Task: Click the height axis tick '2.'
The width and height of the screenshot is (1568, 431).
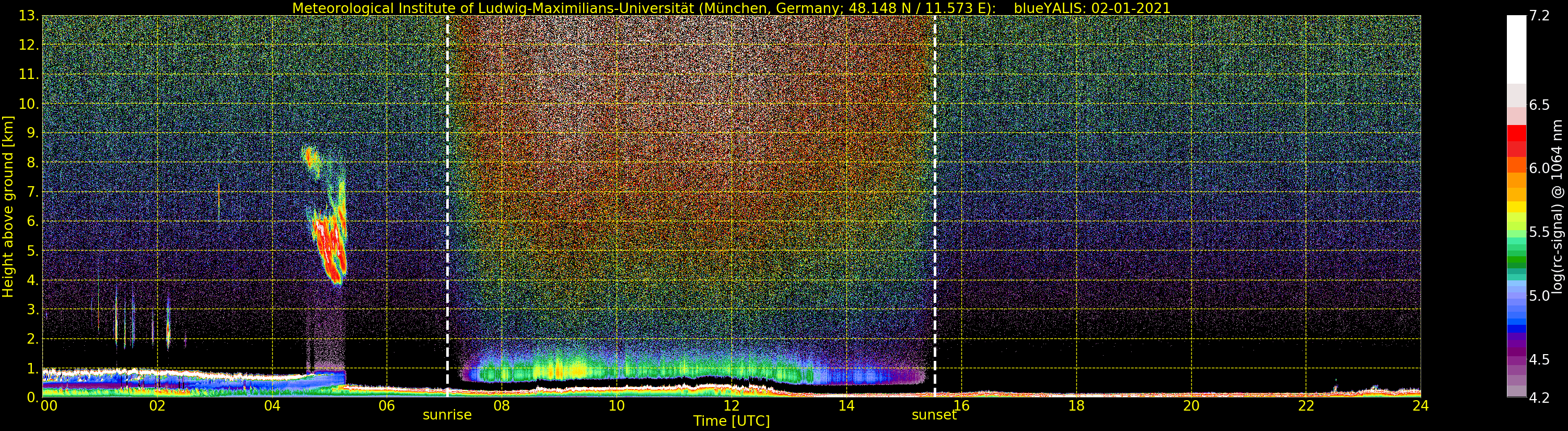Action: (x=32, y=339)
